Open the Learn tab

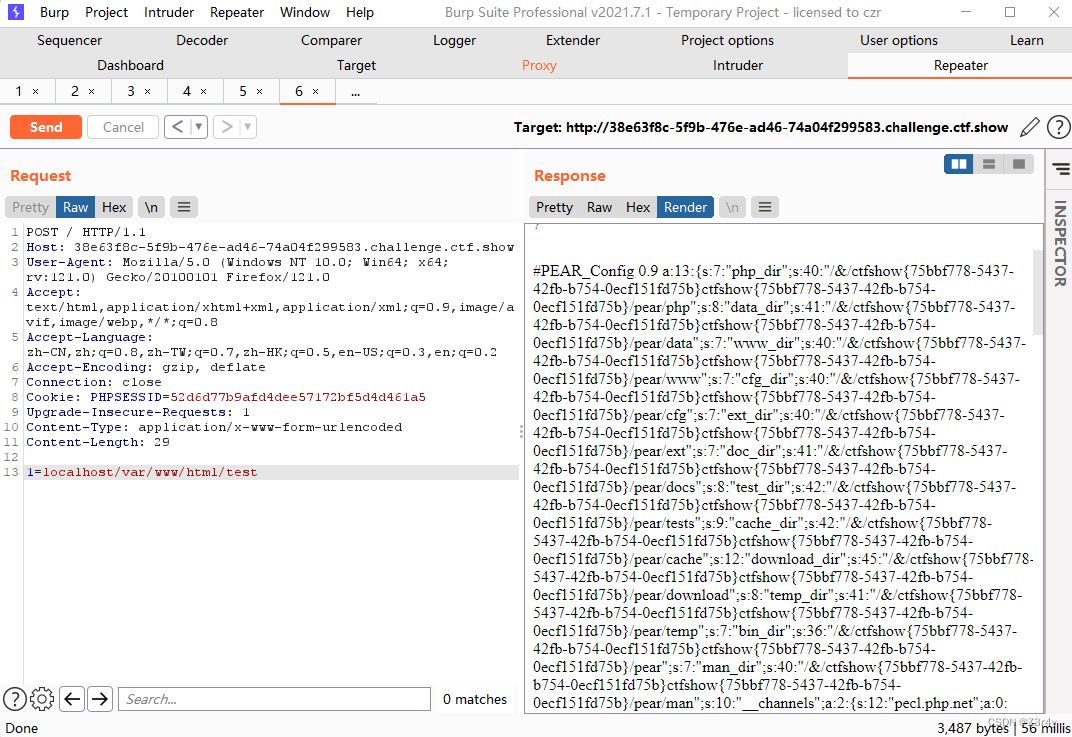click(1026, 40)
